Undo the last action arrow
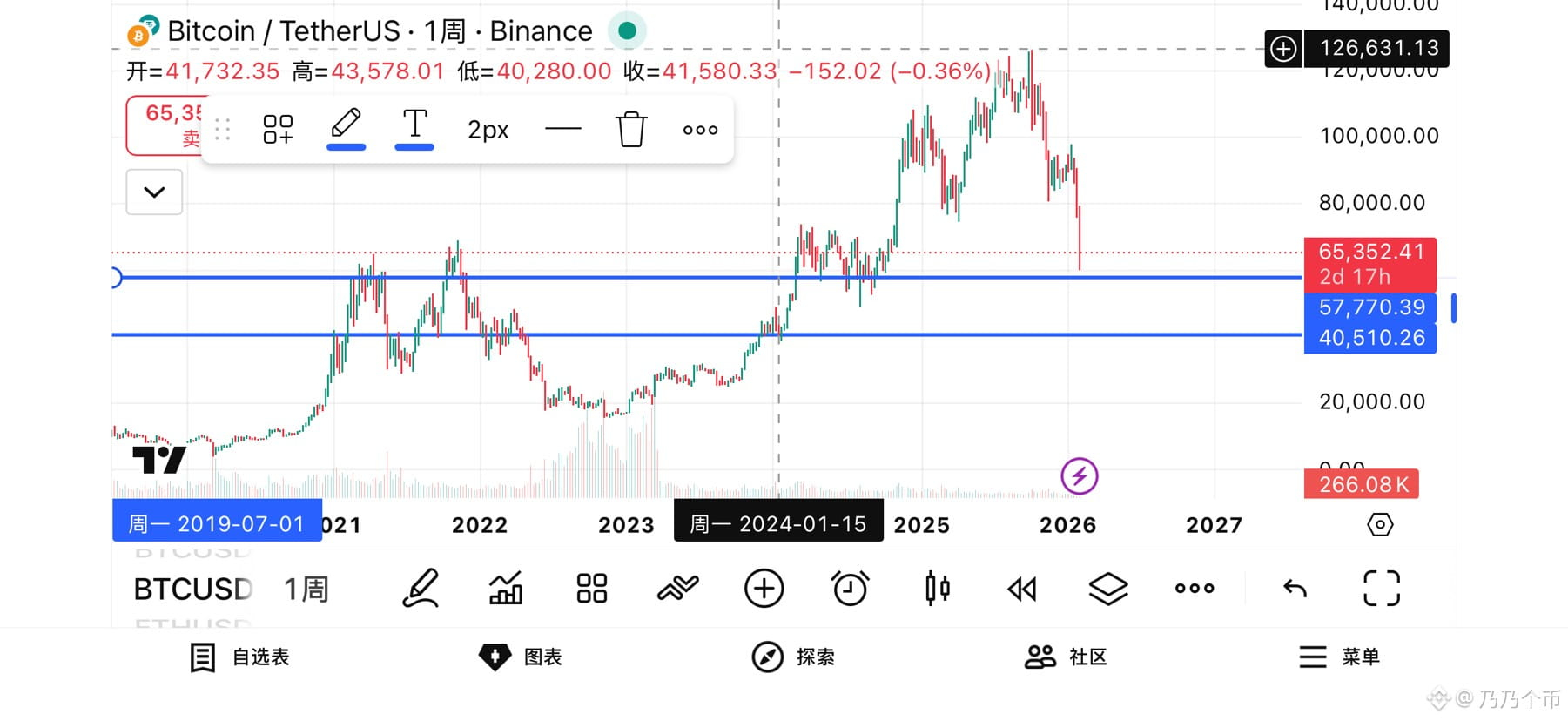The image size is (1568, 721). point(1295,589)
